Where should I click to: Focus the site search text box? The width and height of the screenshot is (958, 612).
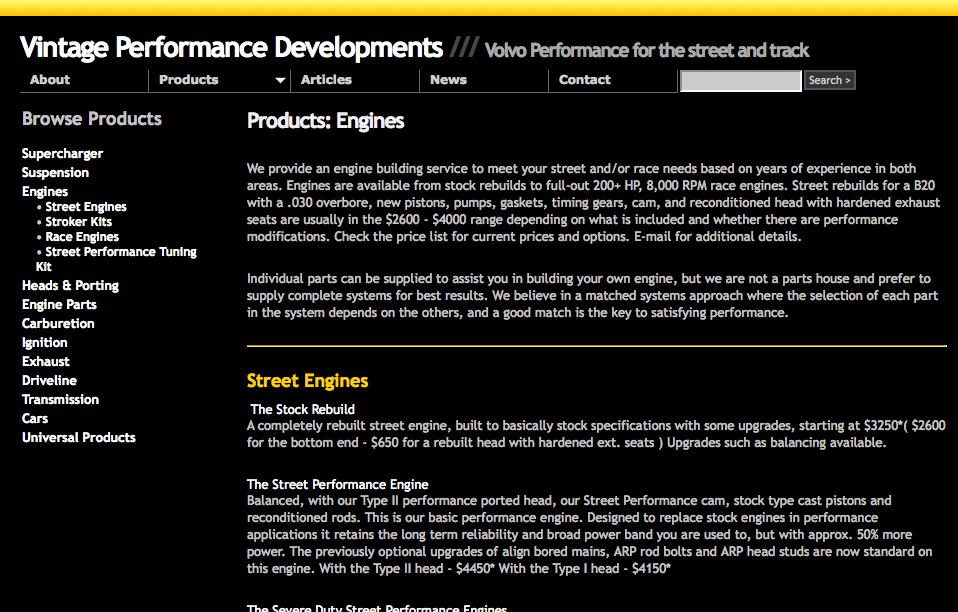(x=740, y=81)
